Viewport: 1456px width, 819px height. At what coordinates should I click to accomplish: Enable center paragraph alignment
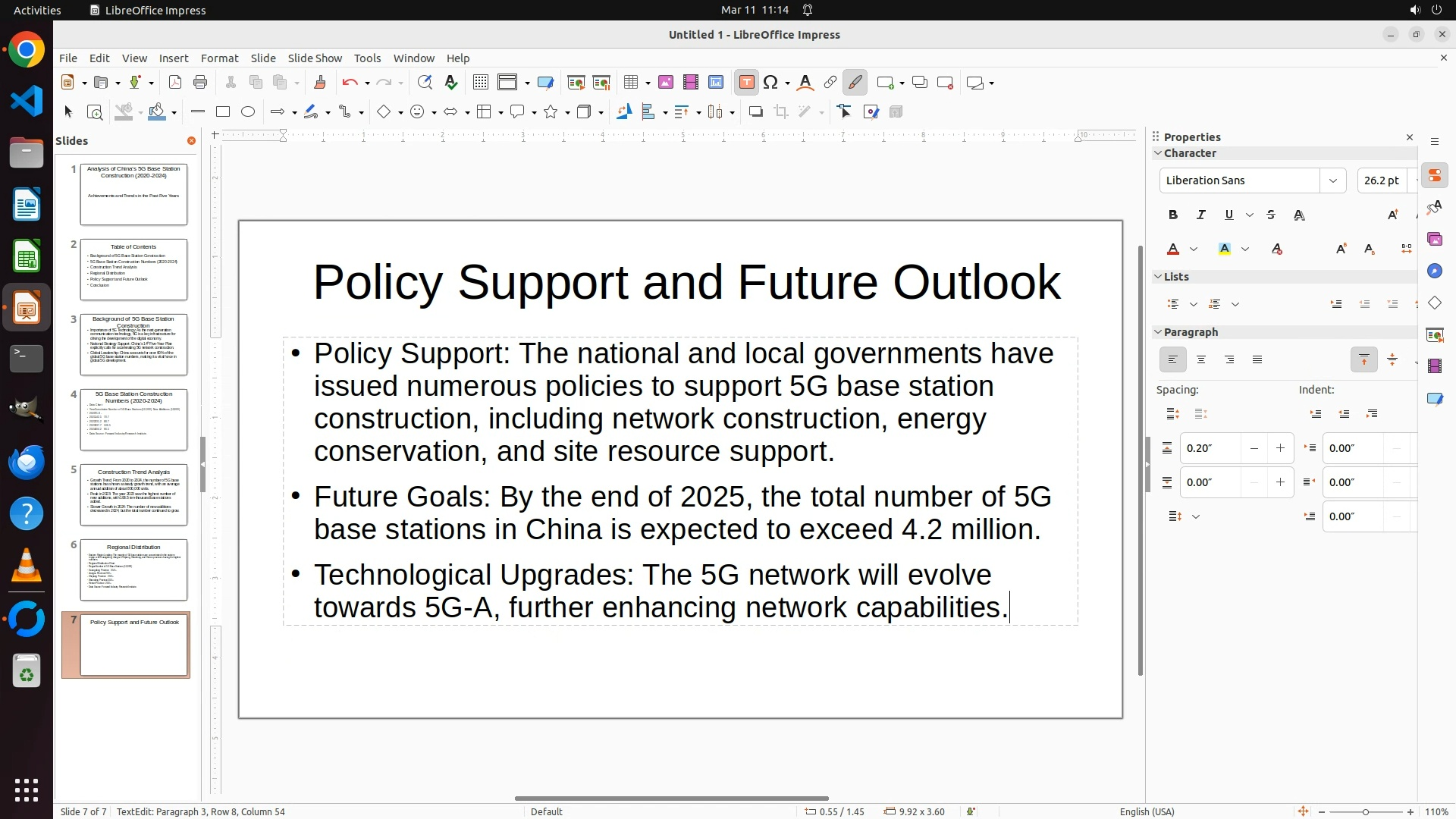coord(1201,360)
